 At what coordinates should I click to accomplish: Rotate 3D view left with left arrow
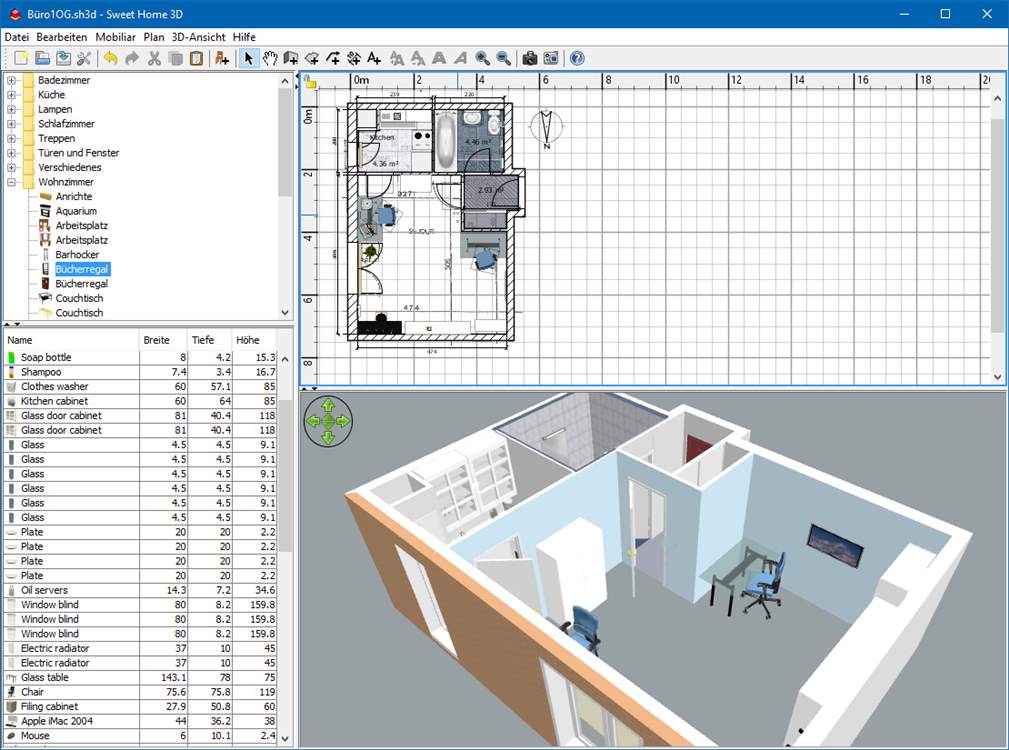pos(313,421)
